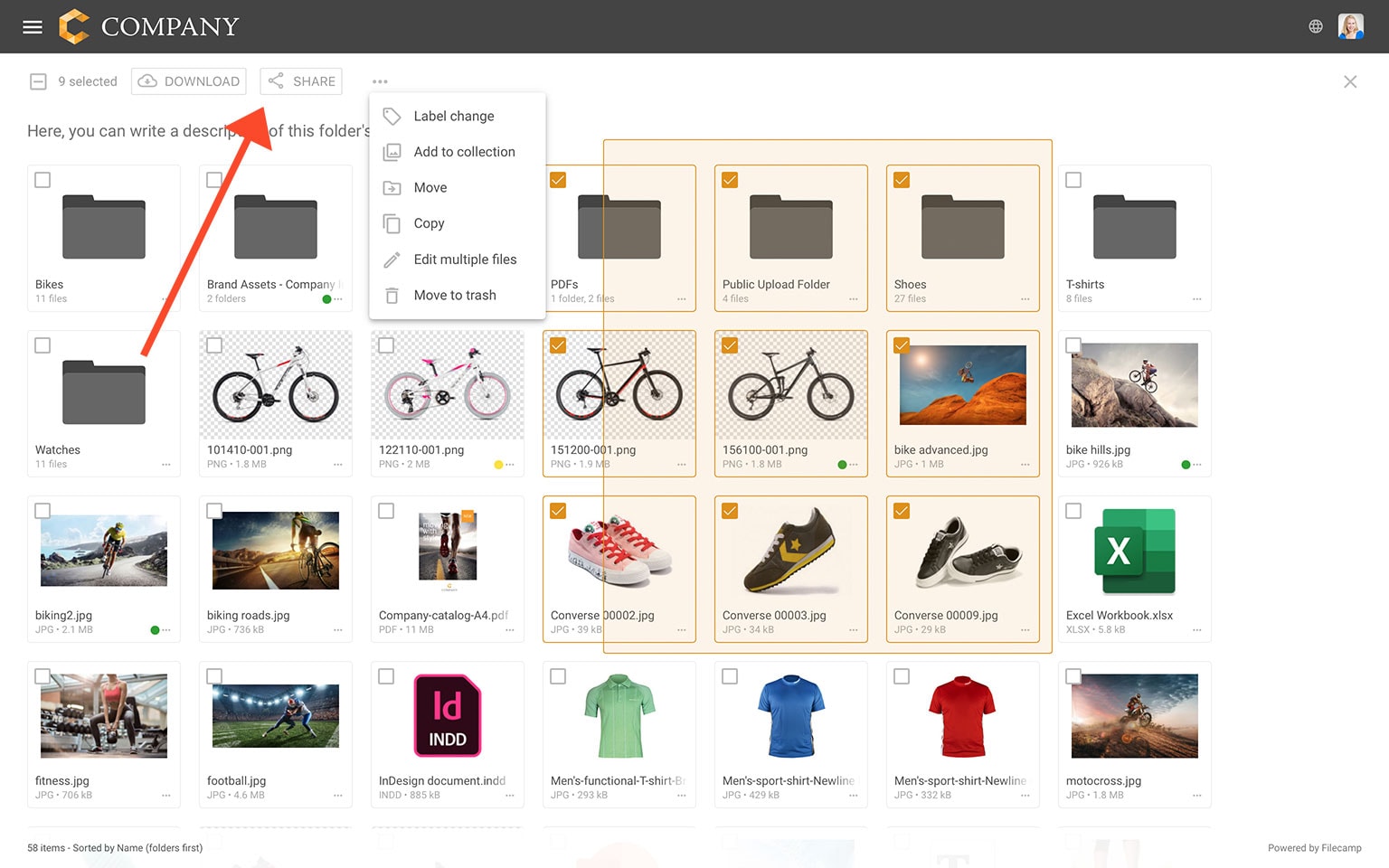
Task: Choose Edit multiple files
Action: 457,259
